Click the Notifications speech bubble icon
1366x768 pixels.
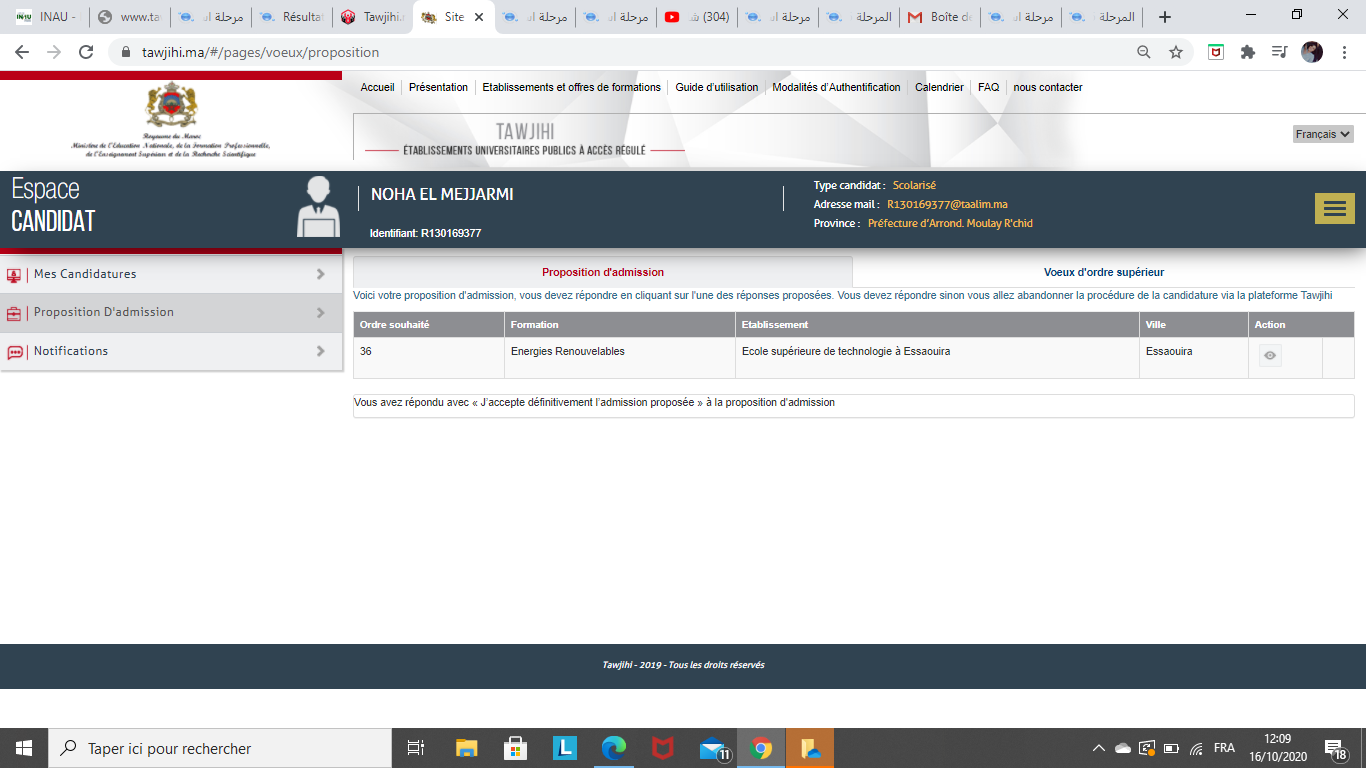15,352
